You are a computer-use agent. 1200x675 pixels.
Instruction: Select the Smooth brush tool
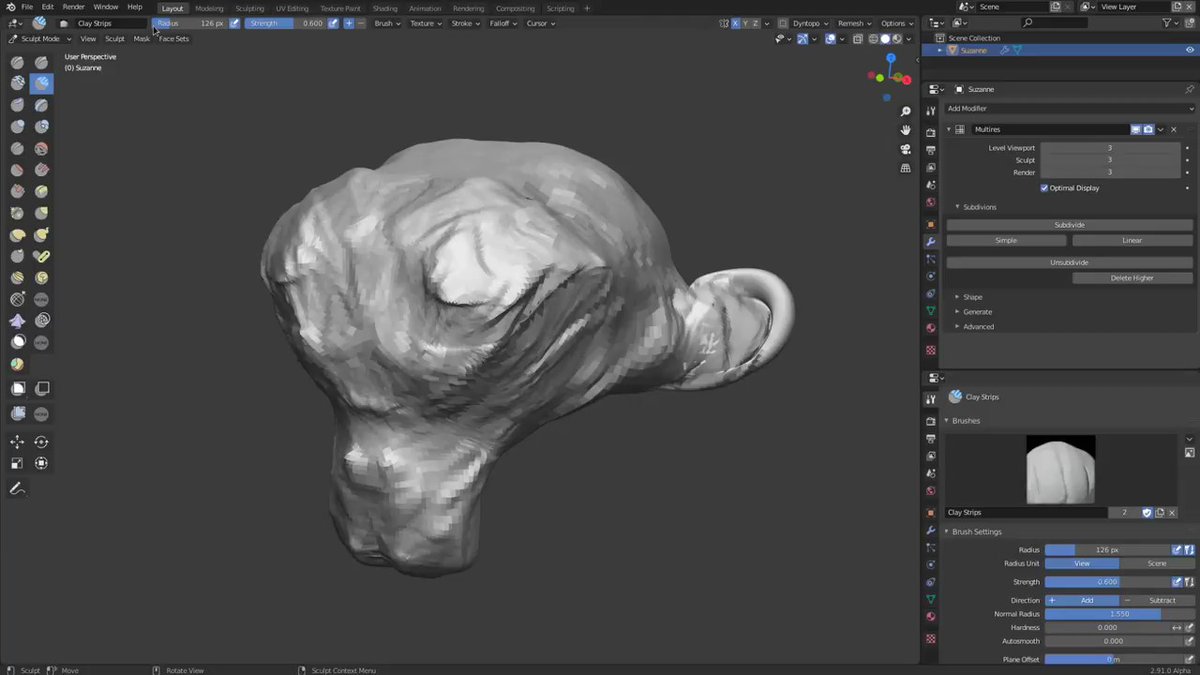[41, 149]
